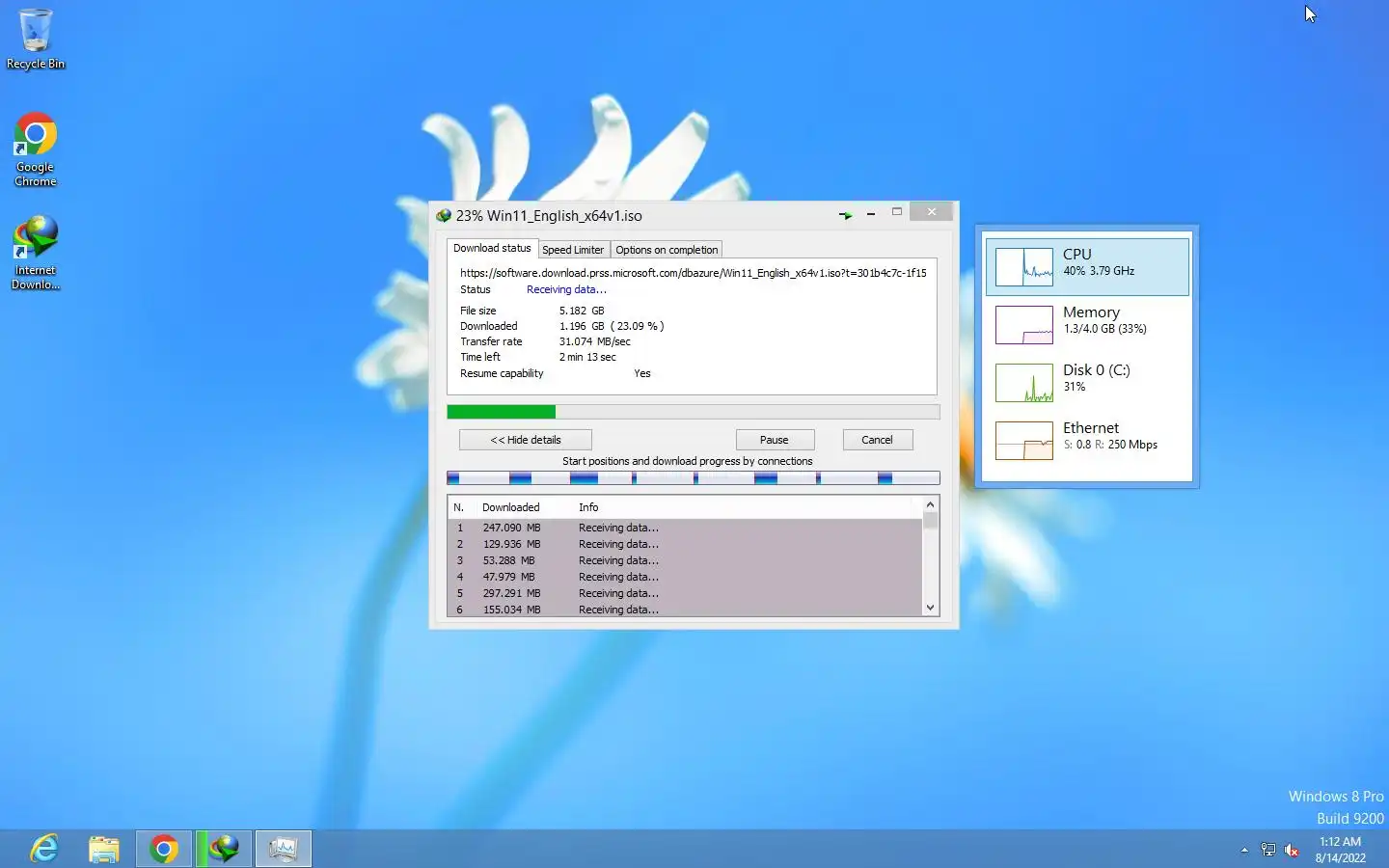Select connection row with 297.291 MB
Image resolution: width=1389 pixels, height=868 pixels.
click(x=685, y=593)
